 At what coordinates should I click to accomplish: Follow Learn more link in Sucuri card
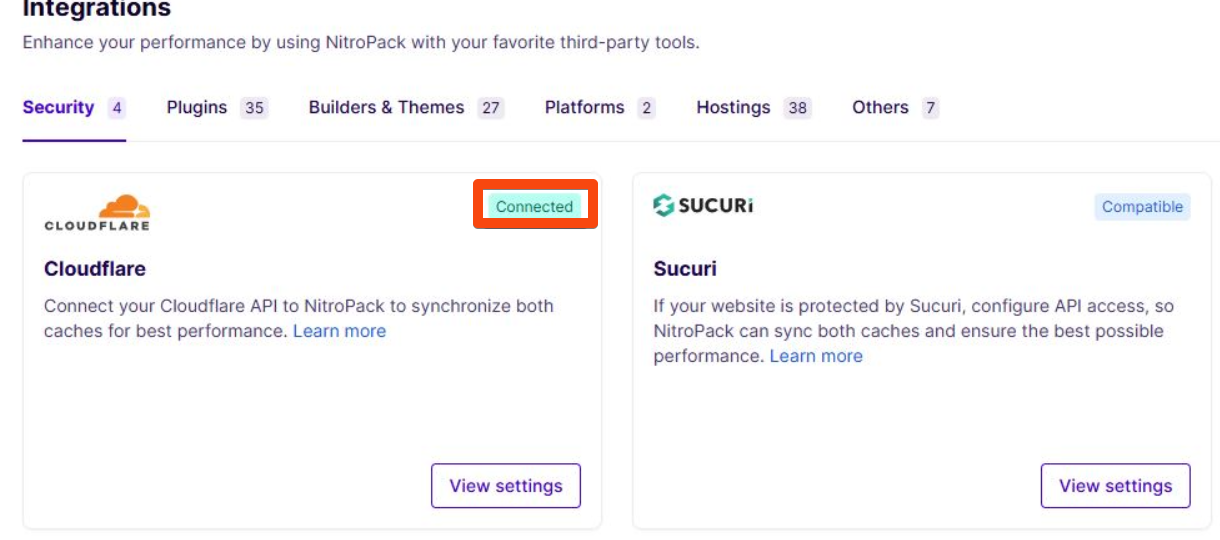coord(816,356)
